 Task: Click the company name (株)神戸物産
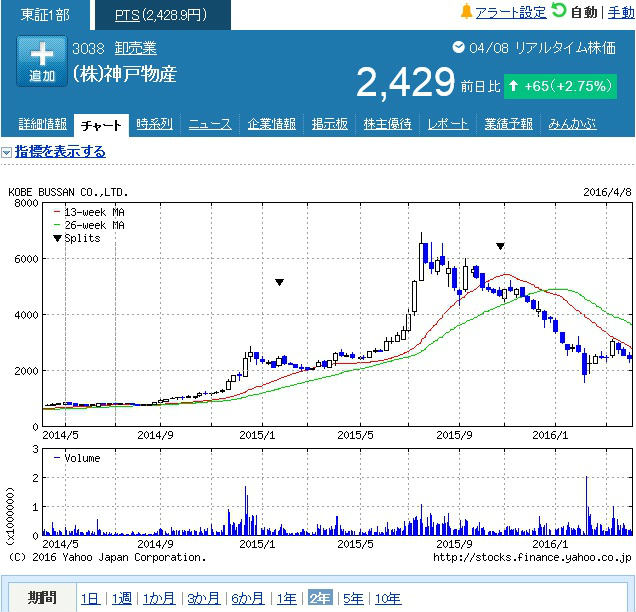pos(125,74)
